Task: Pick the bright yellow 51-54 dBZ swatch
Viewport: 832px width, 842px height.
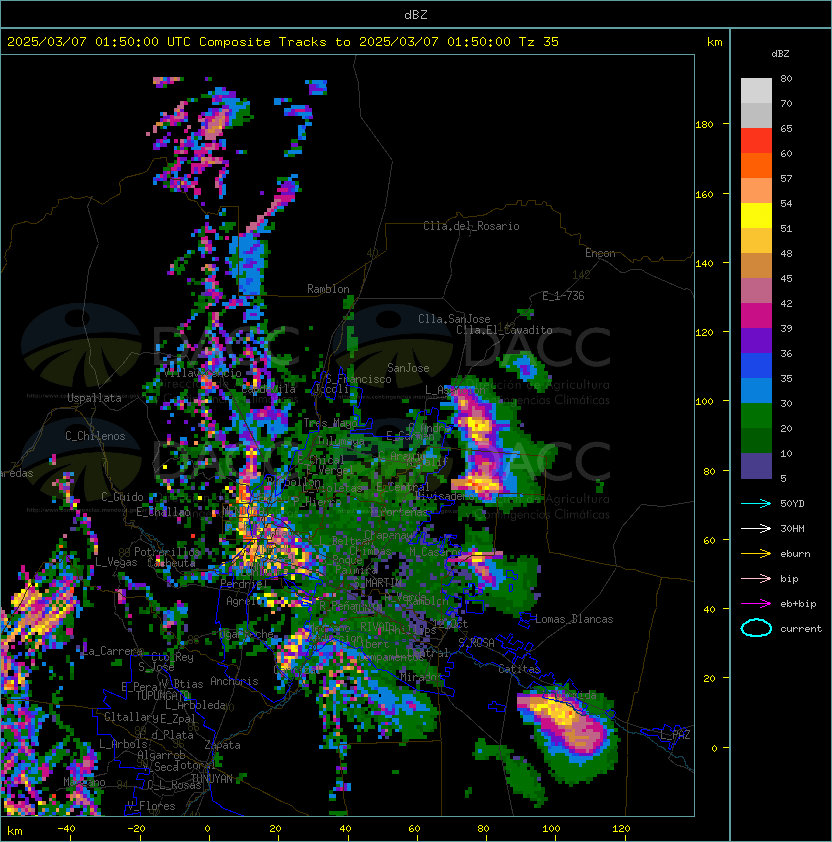Action: 756,215
